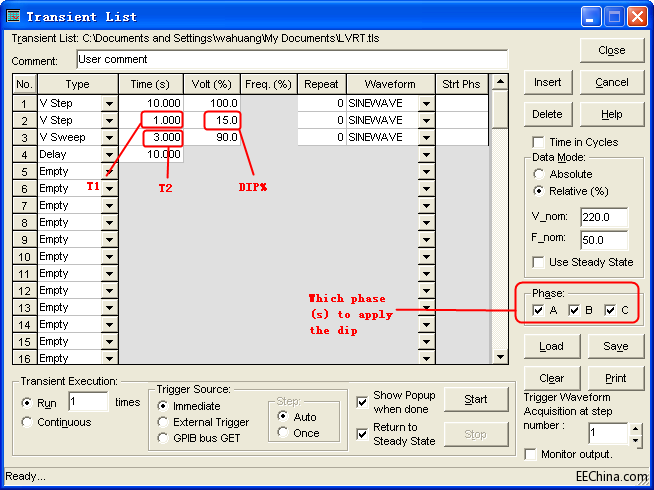Select Relative (%) data mode
The height and width of the screenshot is (490, 654).
click(x=539, y=191)
